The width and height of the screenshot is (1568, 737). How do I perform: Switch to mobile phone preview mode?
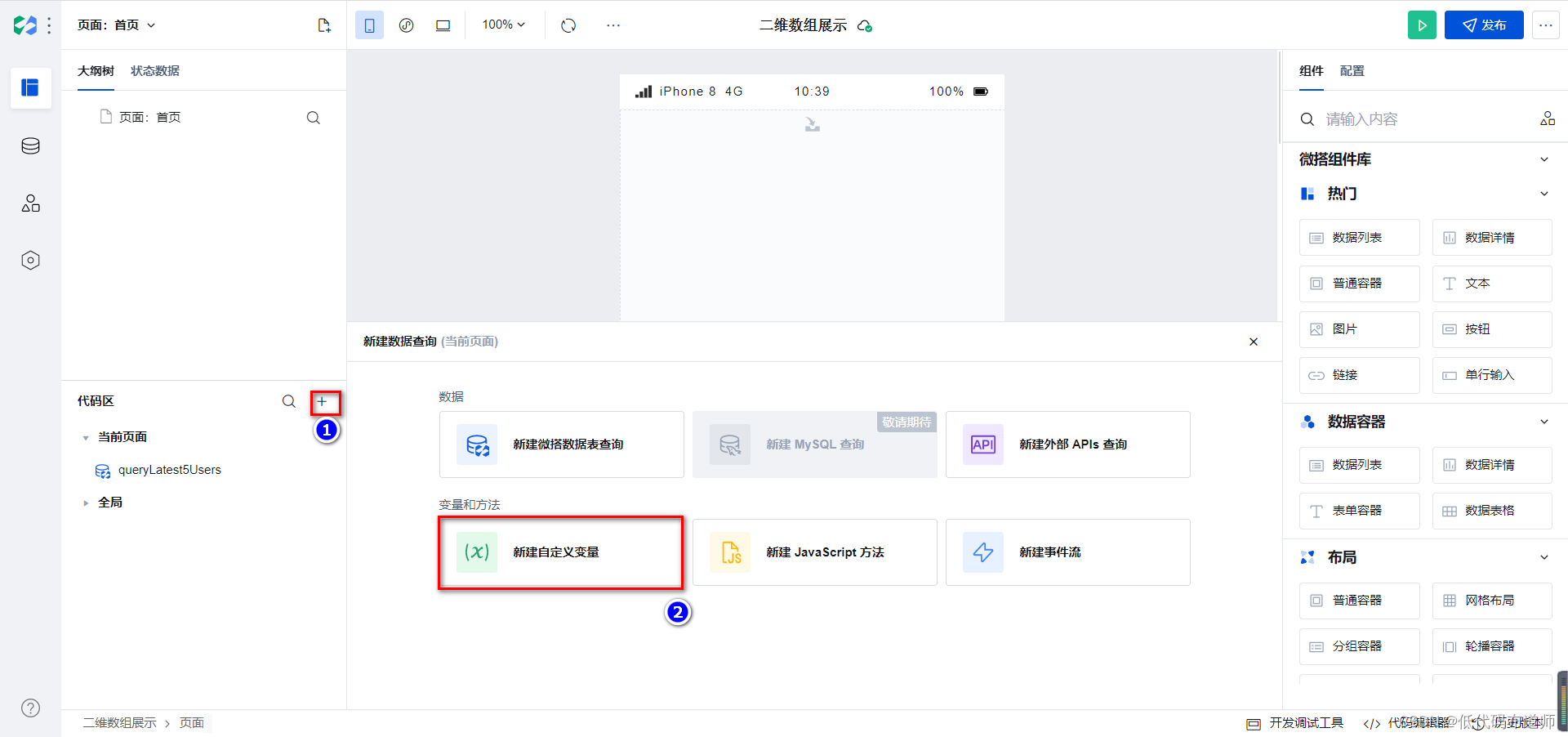[x=369, y=25]
